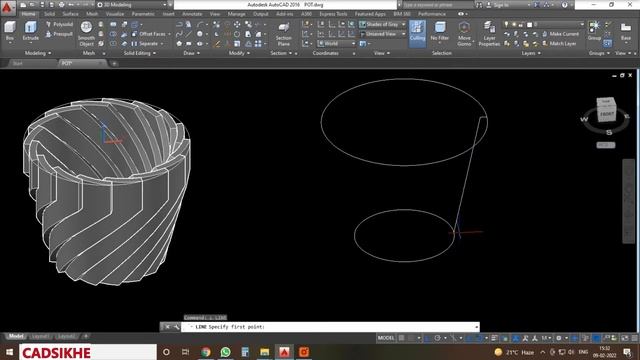The width and height of the screenshot is (640, 360).
Task: Expand the Modify panel
Action: pos(239,53)
